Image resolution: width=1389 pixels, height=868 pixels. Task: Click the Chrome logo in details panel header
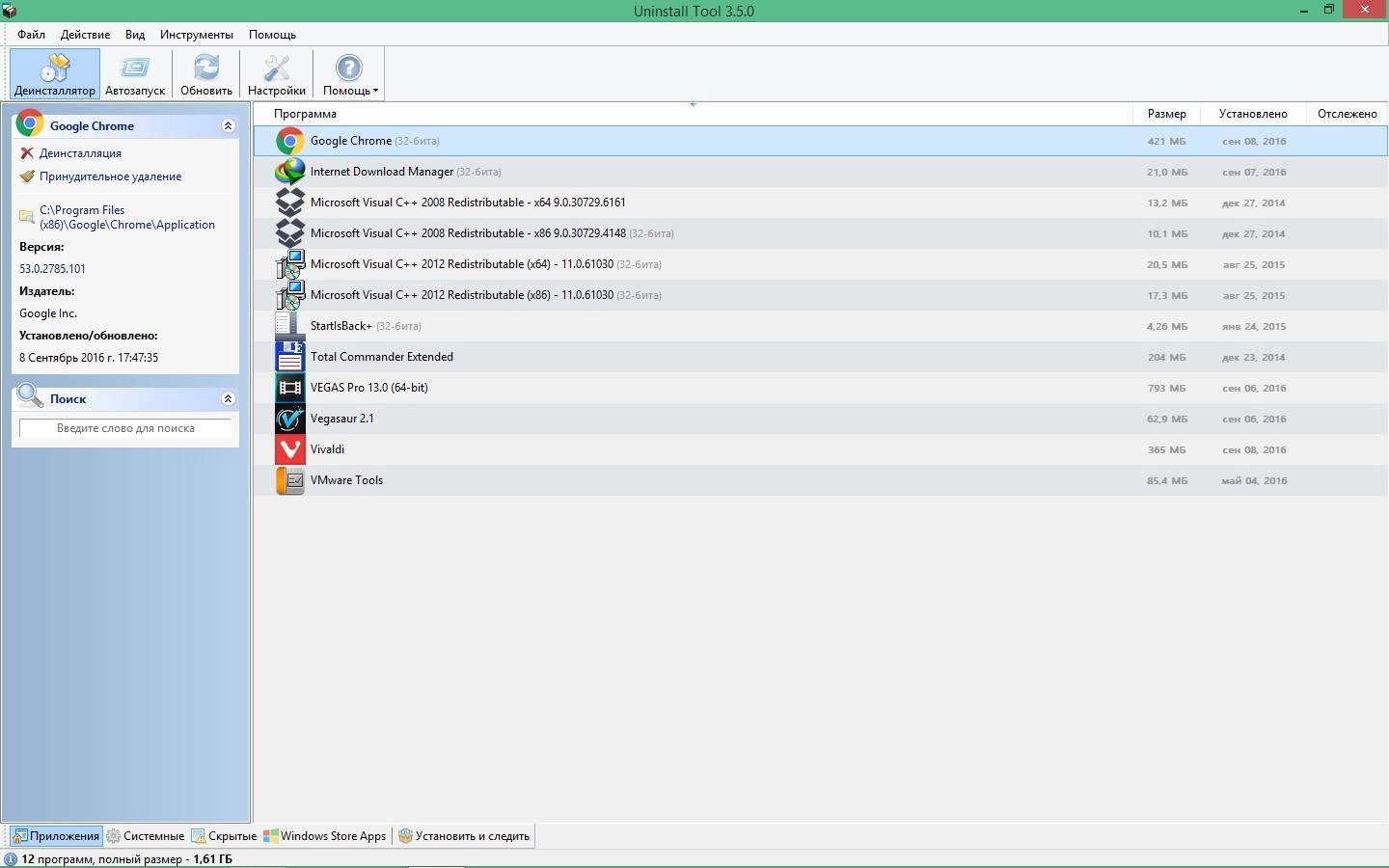(30, 124)
